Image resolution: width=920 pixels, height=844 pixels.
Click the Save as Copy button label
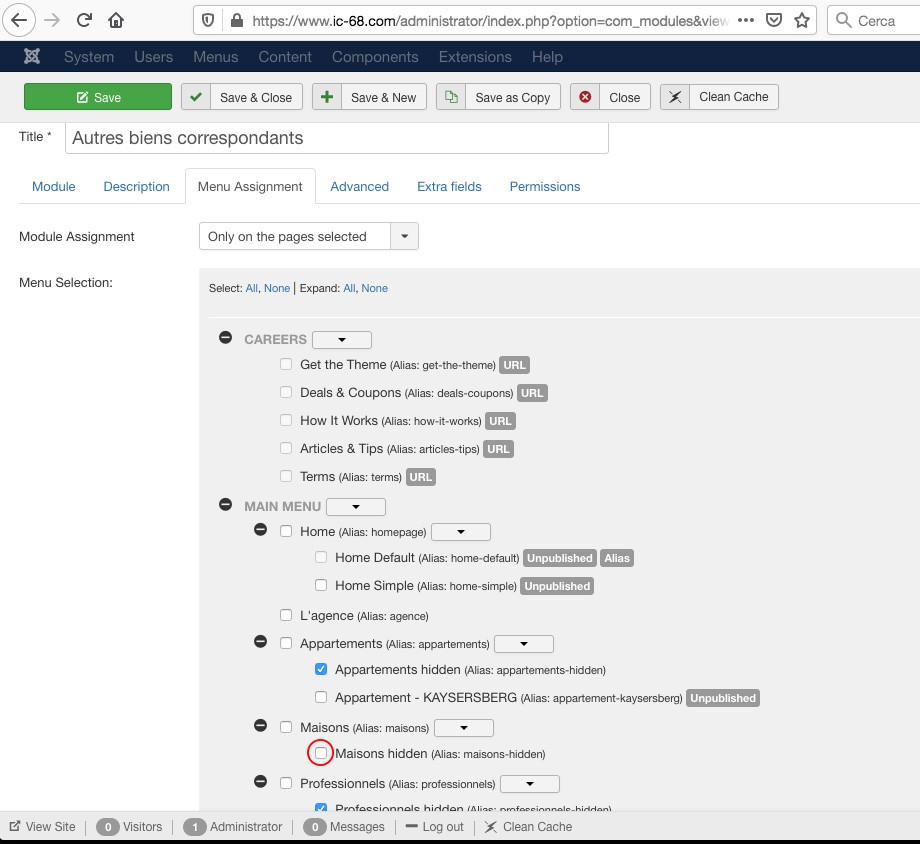click(513, 97)
